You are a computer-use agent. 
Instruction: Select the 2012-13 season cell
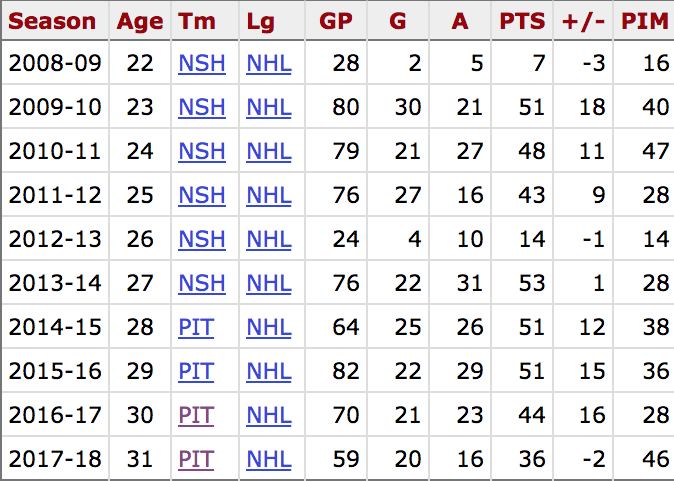coord(55,240)
